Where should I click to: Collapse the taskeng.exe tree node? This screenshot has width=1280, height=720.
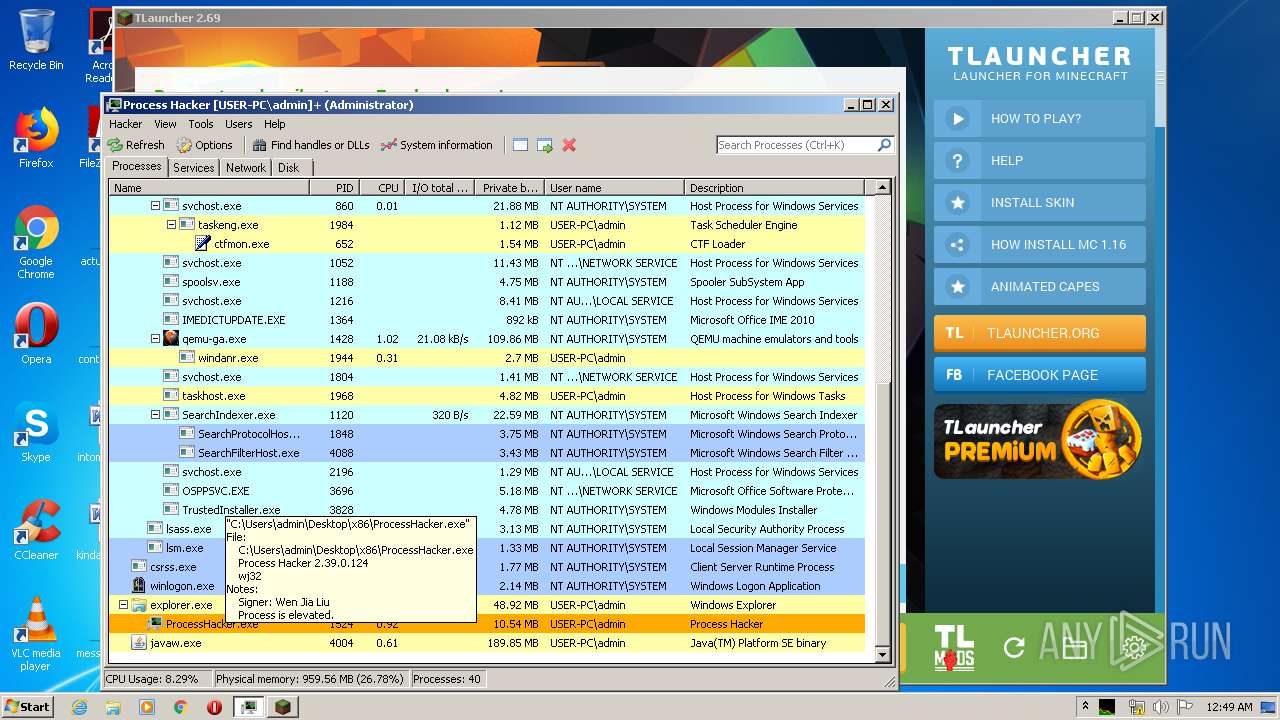click(171, 225)
